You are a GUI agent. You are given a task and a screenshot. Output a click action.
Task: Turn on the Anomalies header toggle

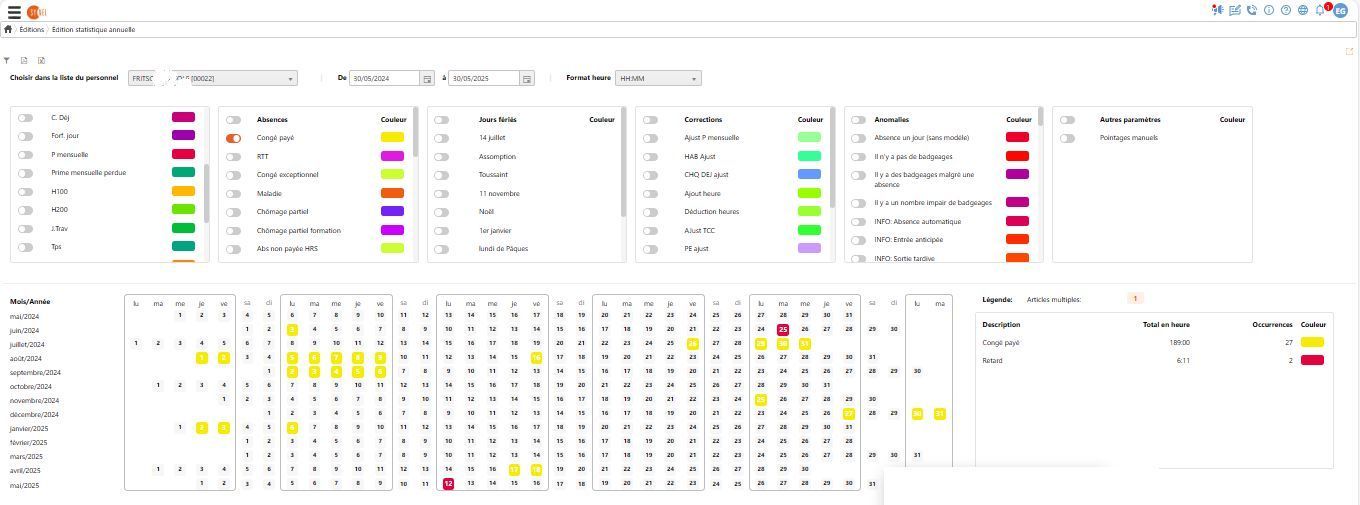pos(858,120)
